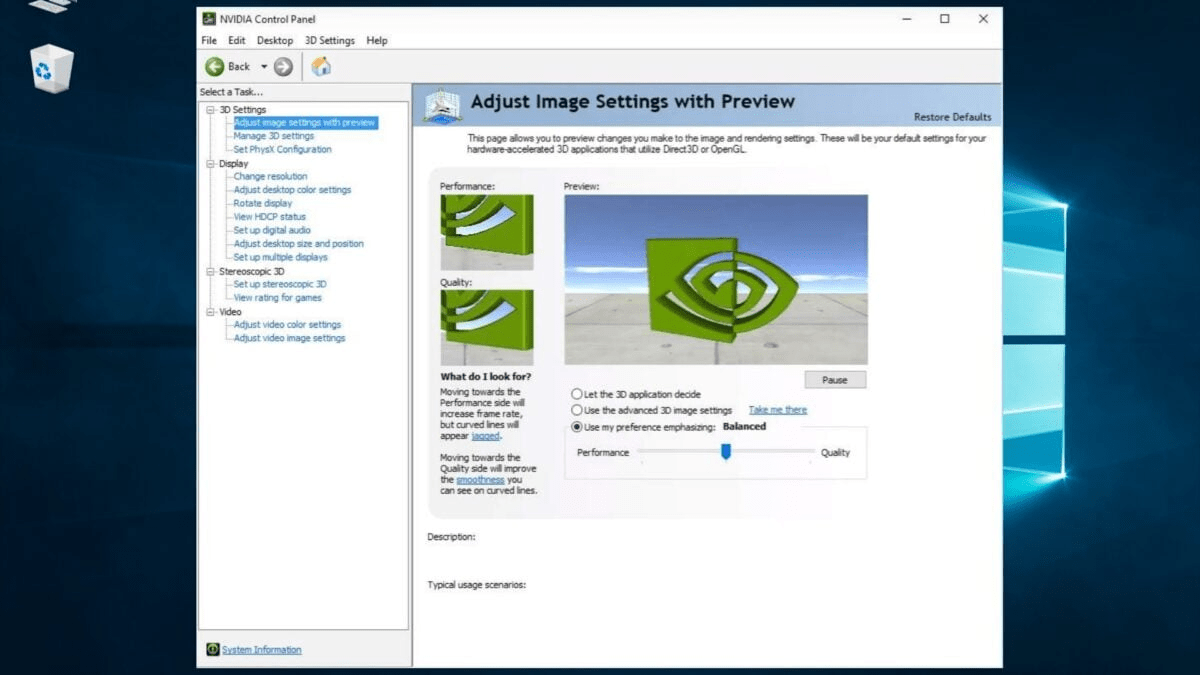Open the System Information link
This screenshot has height=675, width=1200.
click(x=261, y=650)
